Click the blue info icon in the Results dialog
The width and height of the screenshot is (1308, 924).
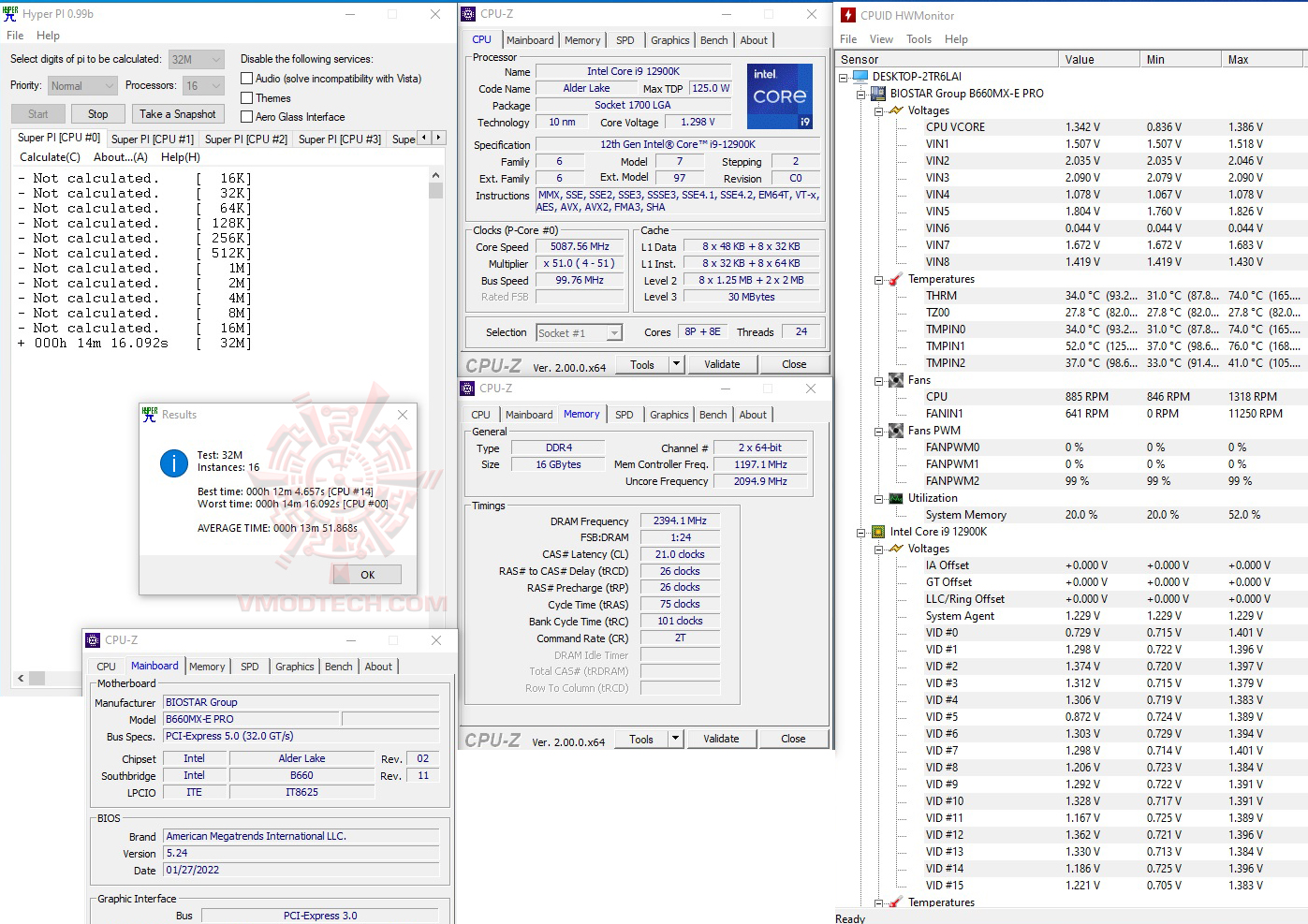coord(174,462)
